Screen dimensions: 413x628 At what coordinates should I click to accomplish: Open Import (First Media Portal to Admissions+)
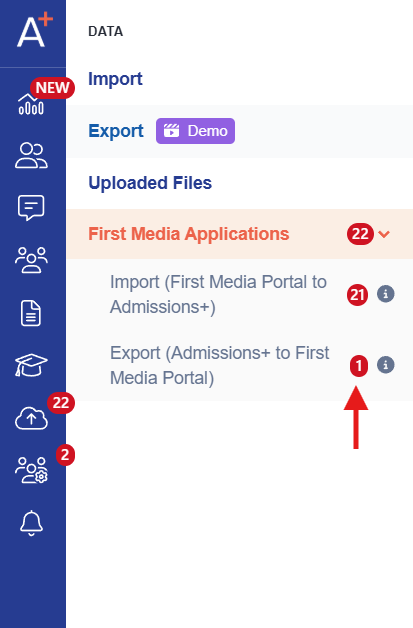pos(218,294)
